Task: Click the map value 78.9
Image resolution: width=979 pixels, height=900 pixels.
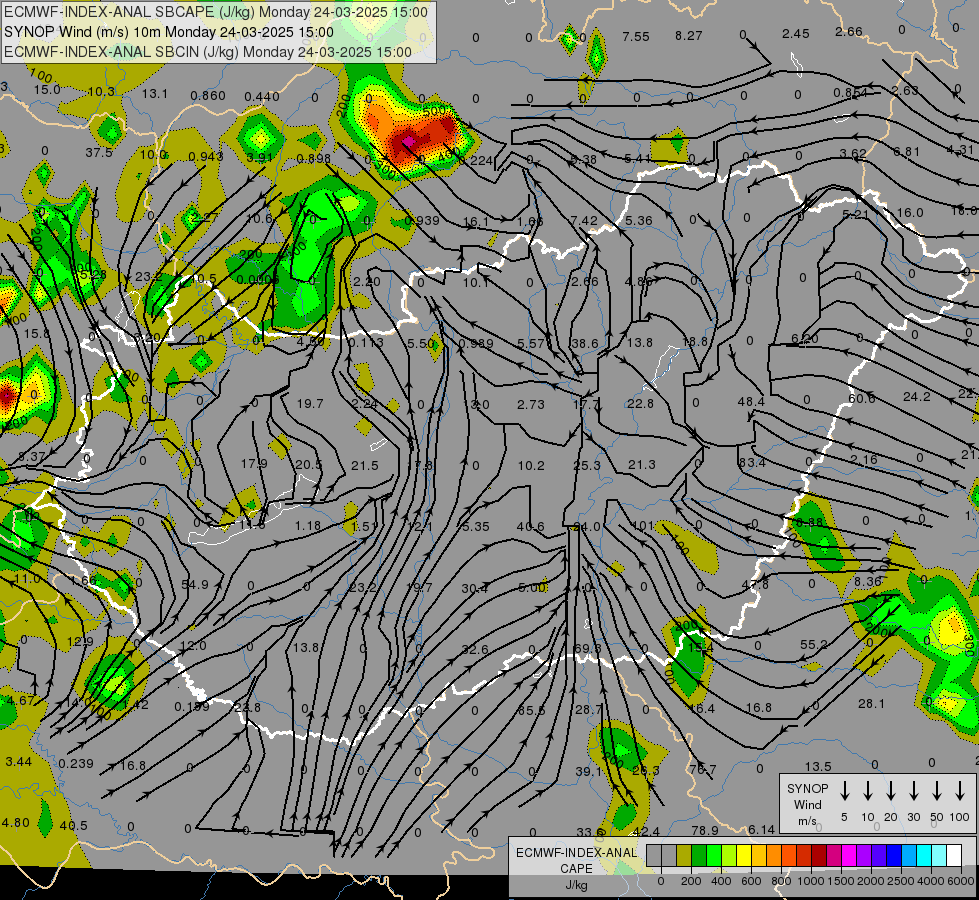Action: [705, 830]
